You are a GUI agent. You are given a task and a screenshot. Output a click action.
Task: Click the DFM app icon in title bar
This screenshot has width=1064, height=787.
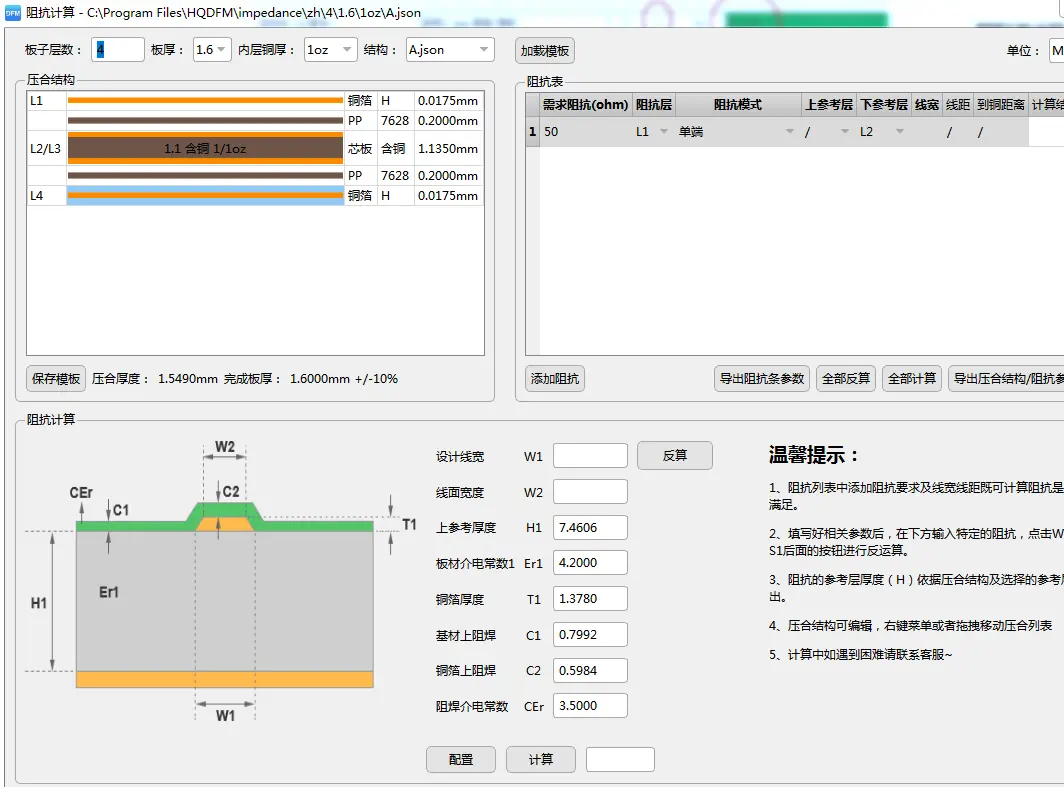pos(13,12)
